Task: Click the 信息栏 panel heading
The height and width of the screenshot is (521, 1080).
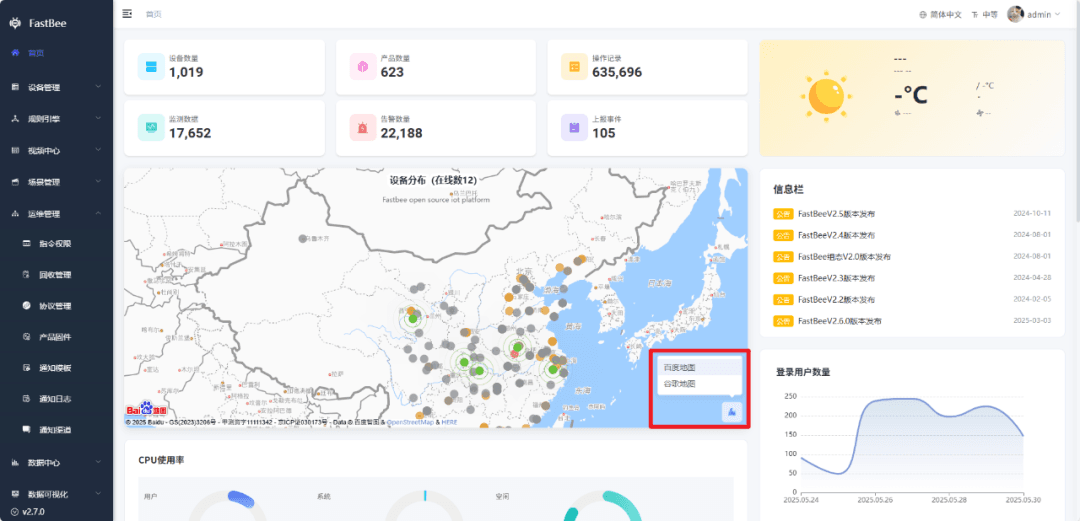Action: [789, 189]
